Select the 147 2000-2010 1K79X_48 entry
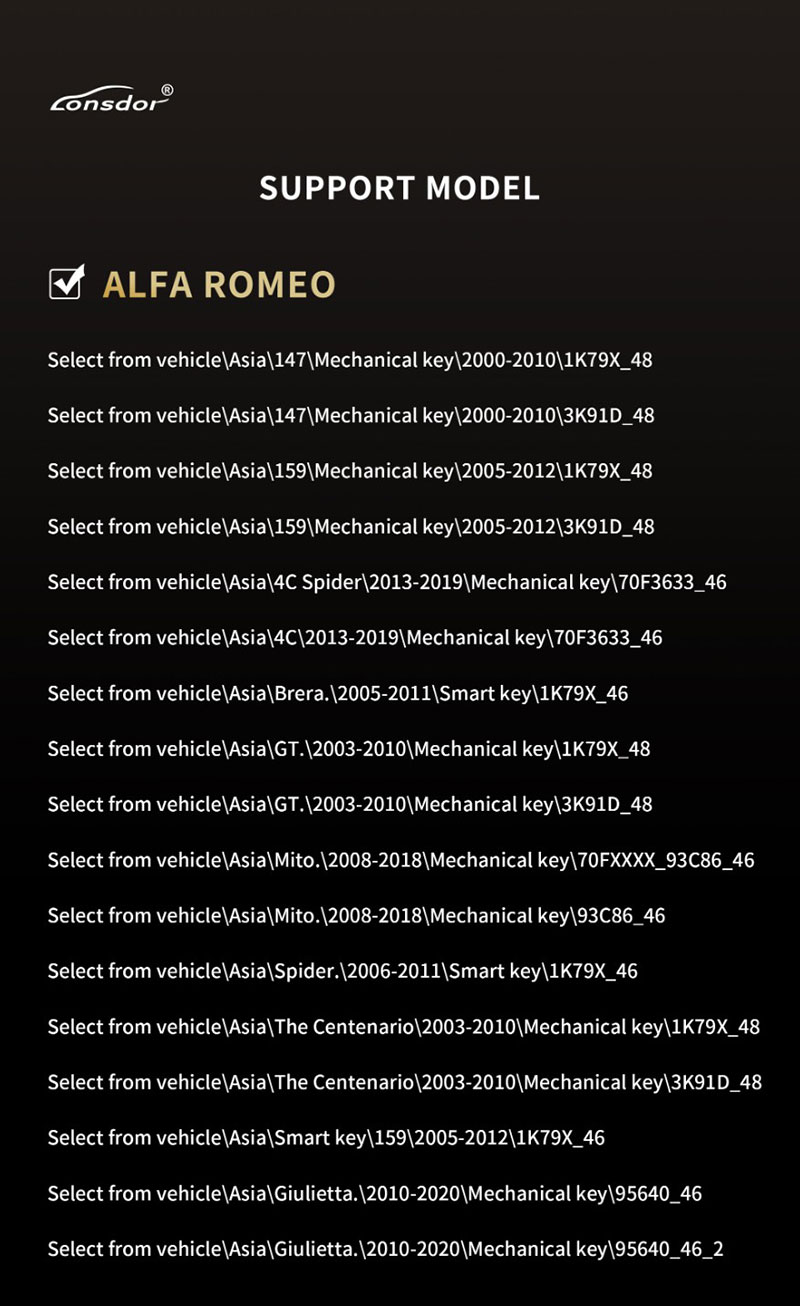The width and height of the screenshot is (800, 1306). 350,360
